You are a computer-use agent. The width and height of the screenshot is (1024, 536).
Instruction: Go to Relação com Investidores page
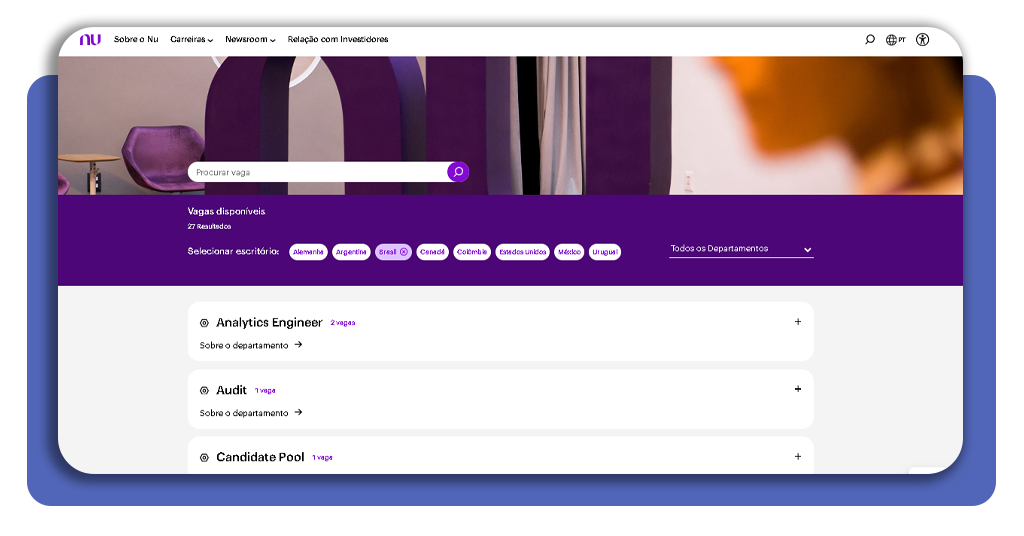coord(338,40)
